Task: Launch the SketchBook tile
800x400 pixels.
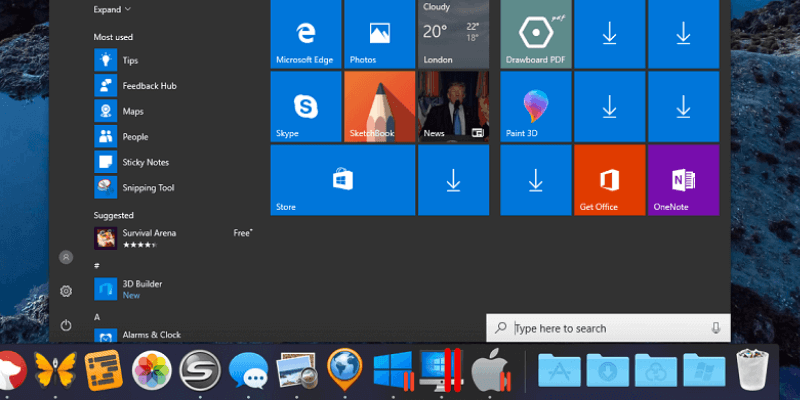Action: (x=380, y=107)
